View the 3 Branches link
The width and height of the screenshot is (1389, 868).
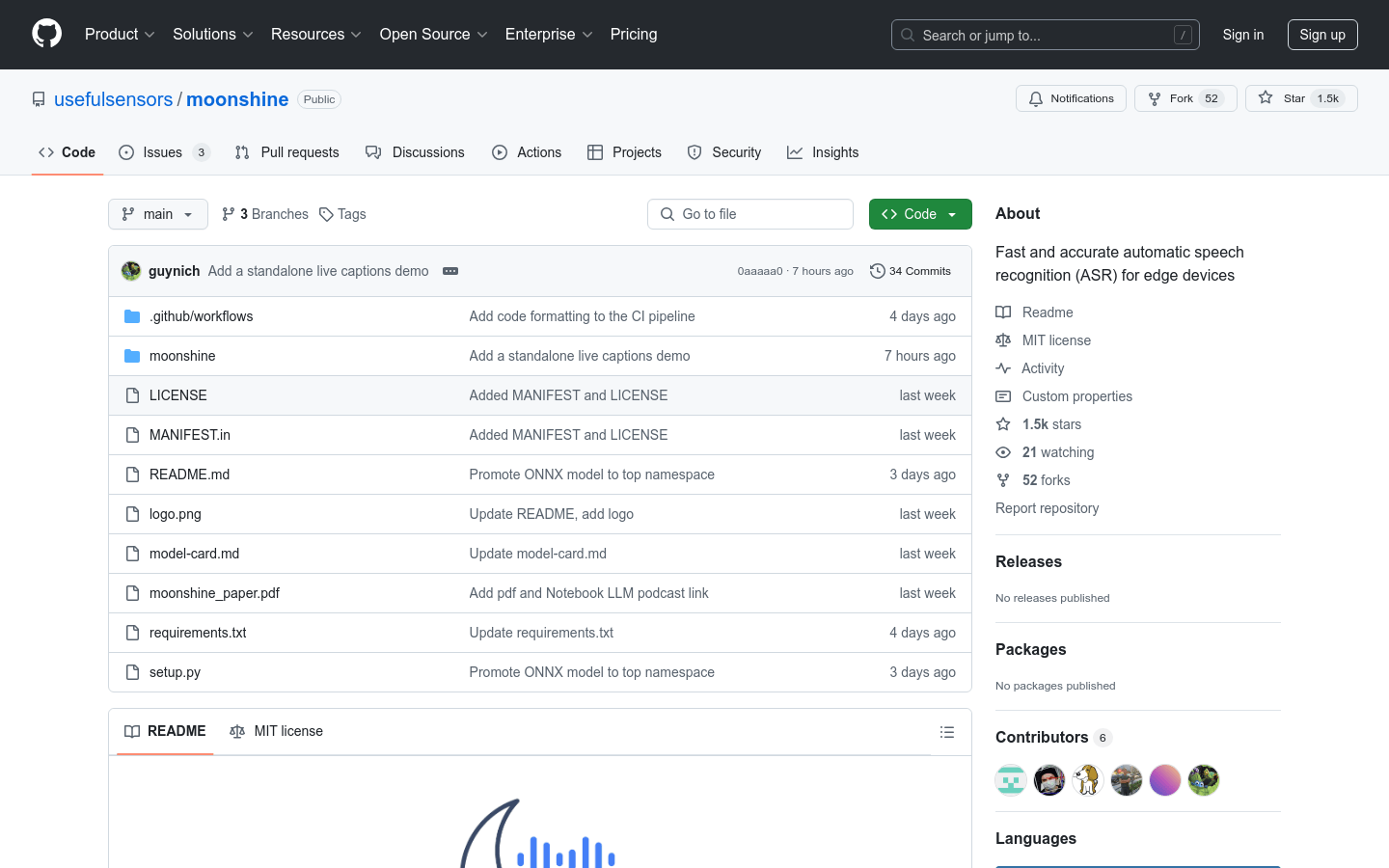[x=265, y=214]
